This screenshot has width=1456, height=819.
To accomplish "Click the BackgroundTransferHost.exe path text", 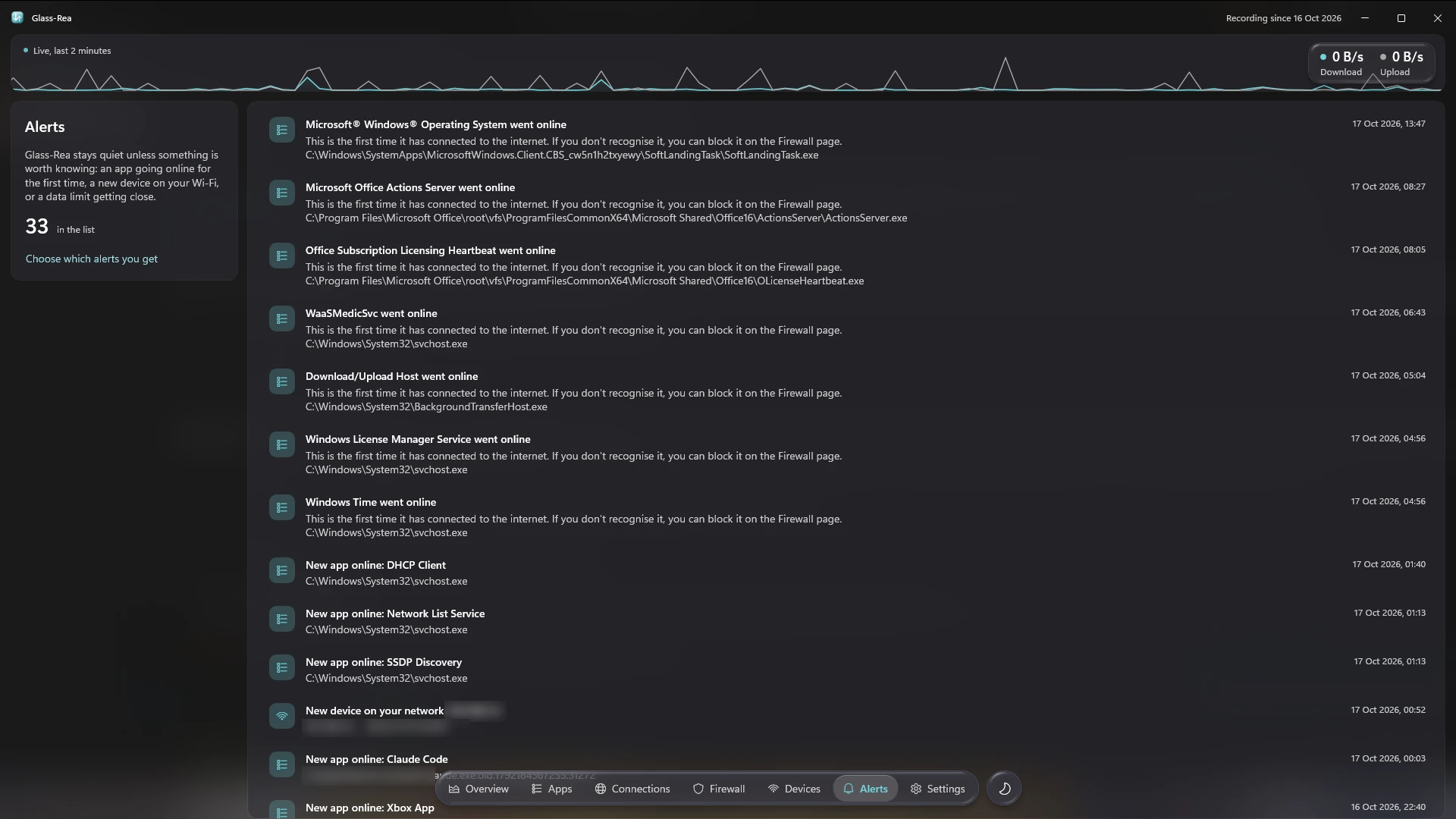I will tap(426, 406).
